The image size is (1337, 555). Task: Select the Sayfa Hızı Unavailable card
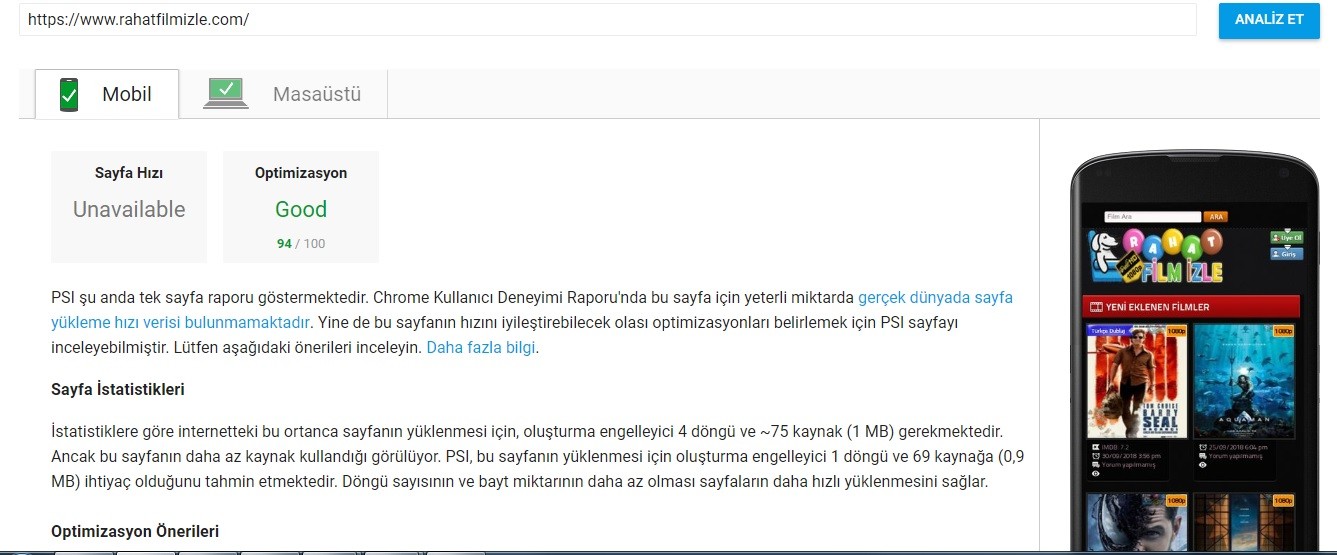[x=129, y=207]
